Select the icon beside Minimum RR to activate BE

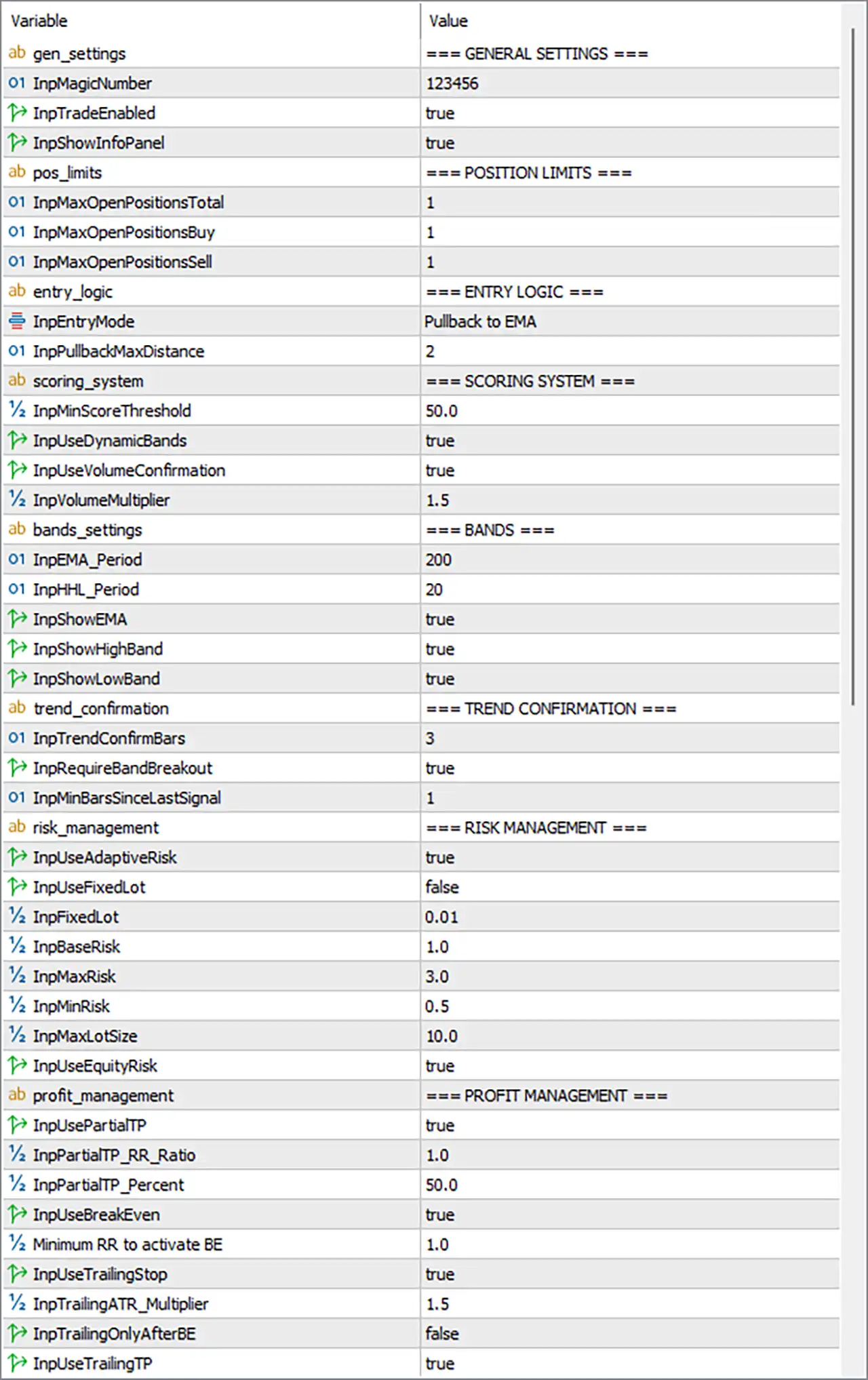(17, 1244)
